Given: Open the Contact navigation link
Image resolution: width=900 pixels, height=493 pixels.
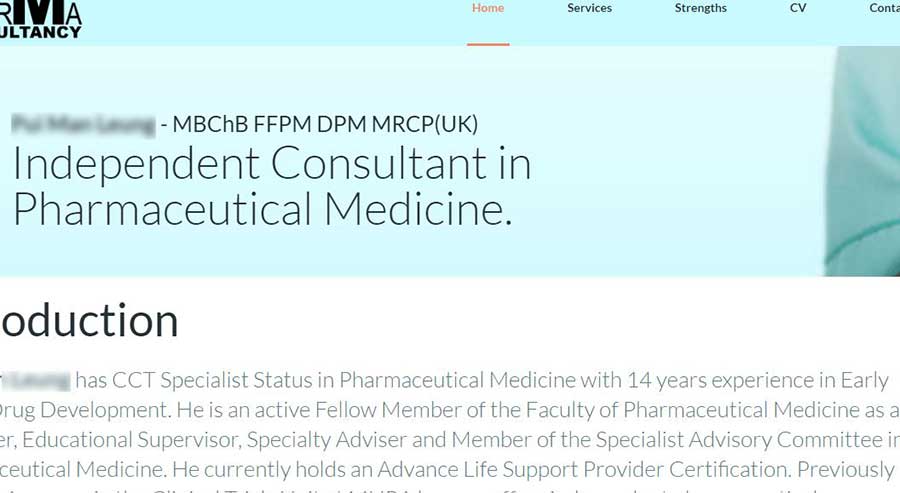Looking at the screenshot, I should [x=885, y=8].
